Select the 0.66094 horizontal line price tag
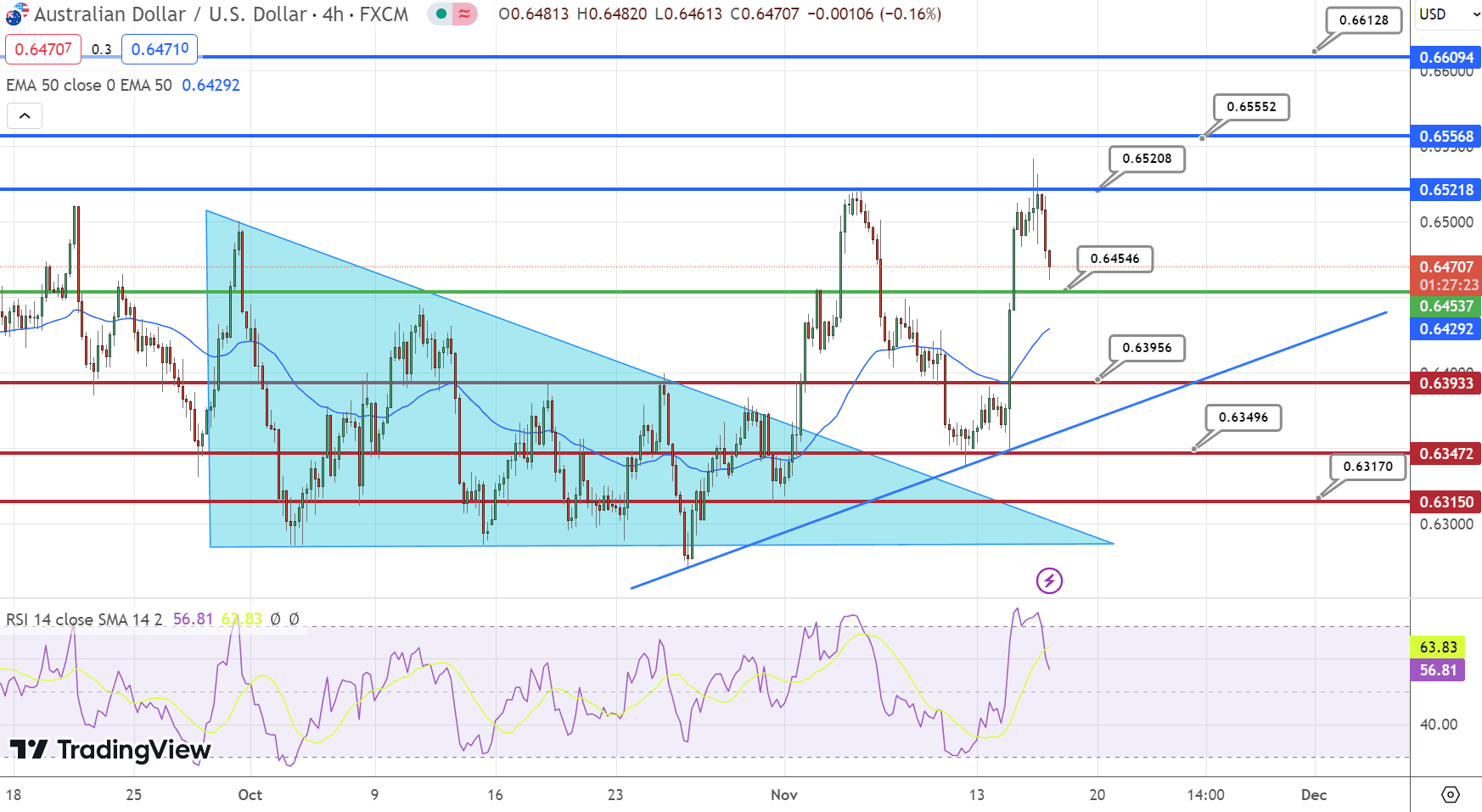1482x812 pixels. point(1446,58)
